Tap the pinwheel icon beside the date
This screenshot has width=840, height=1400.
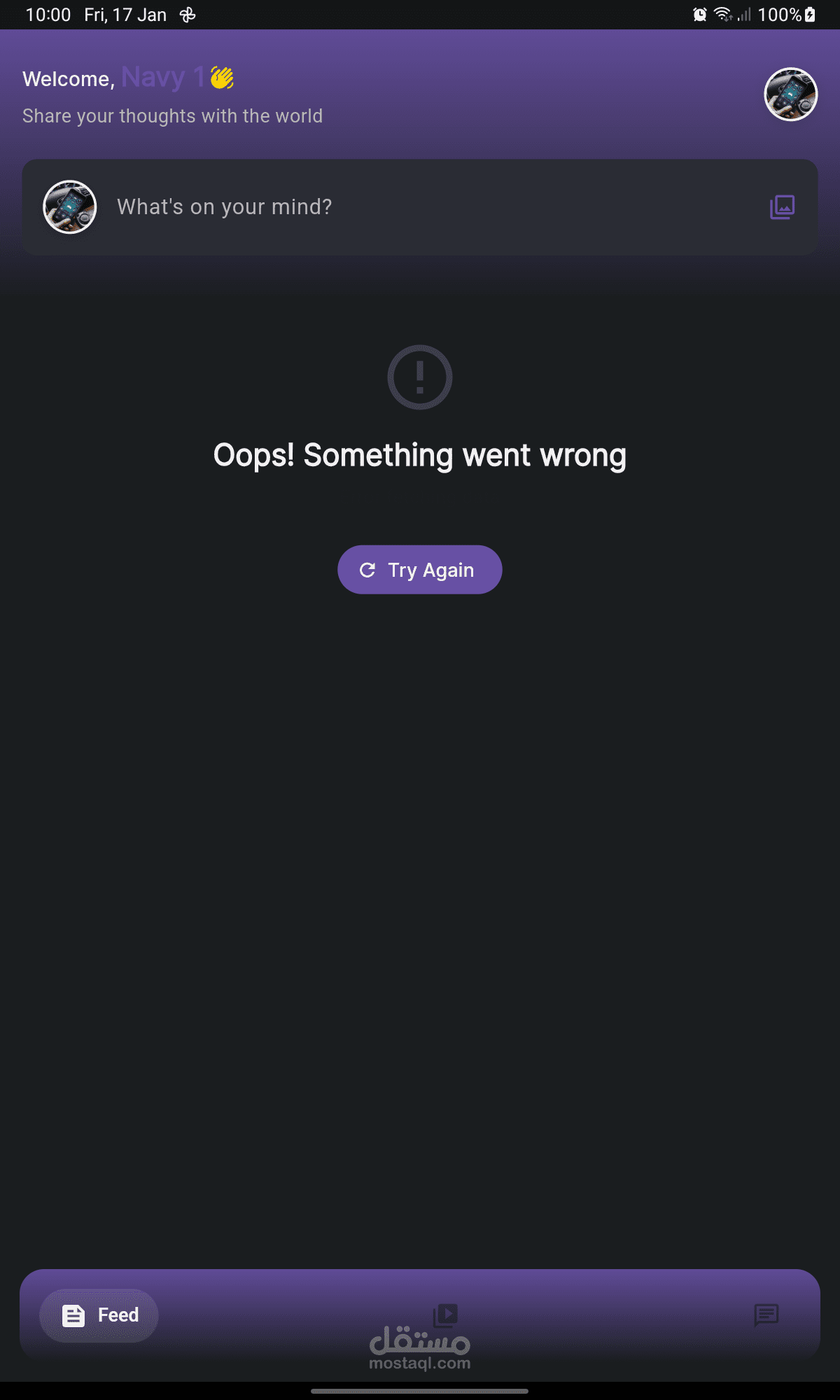(x=188, y=15)
